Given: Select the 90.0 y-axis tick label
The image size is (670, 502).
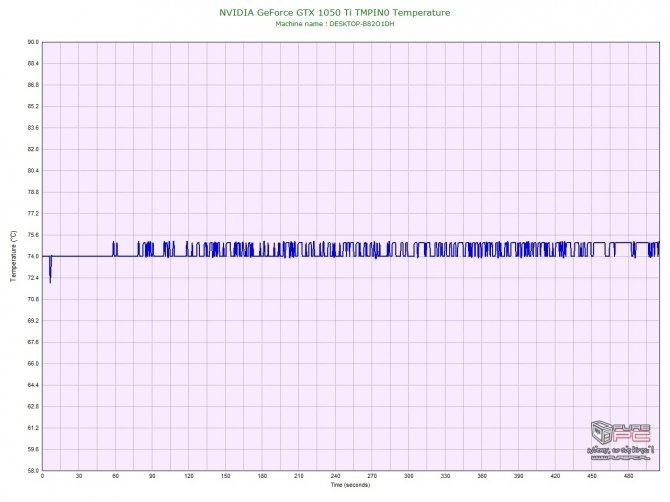Looking at the screenshot, I should [33, 42].
